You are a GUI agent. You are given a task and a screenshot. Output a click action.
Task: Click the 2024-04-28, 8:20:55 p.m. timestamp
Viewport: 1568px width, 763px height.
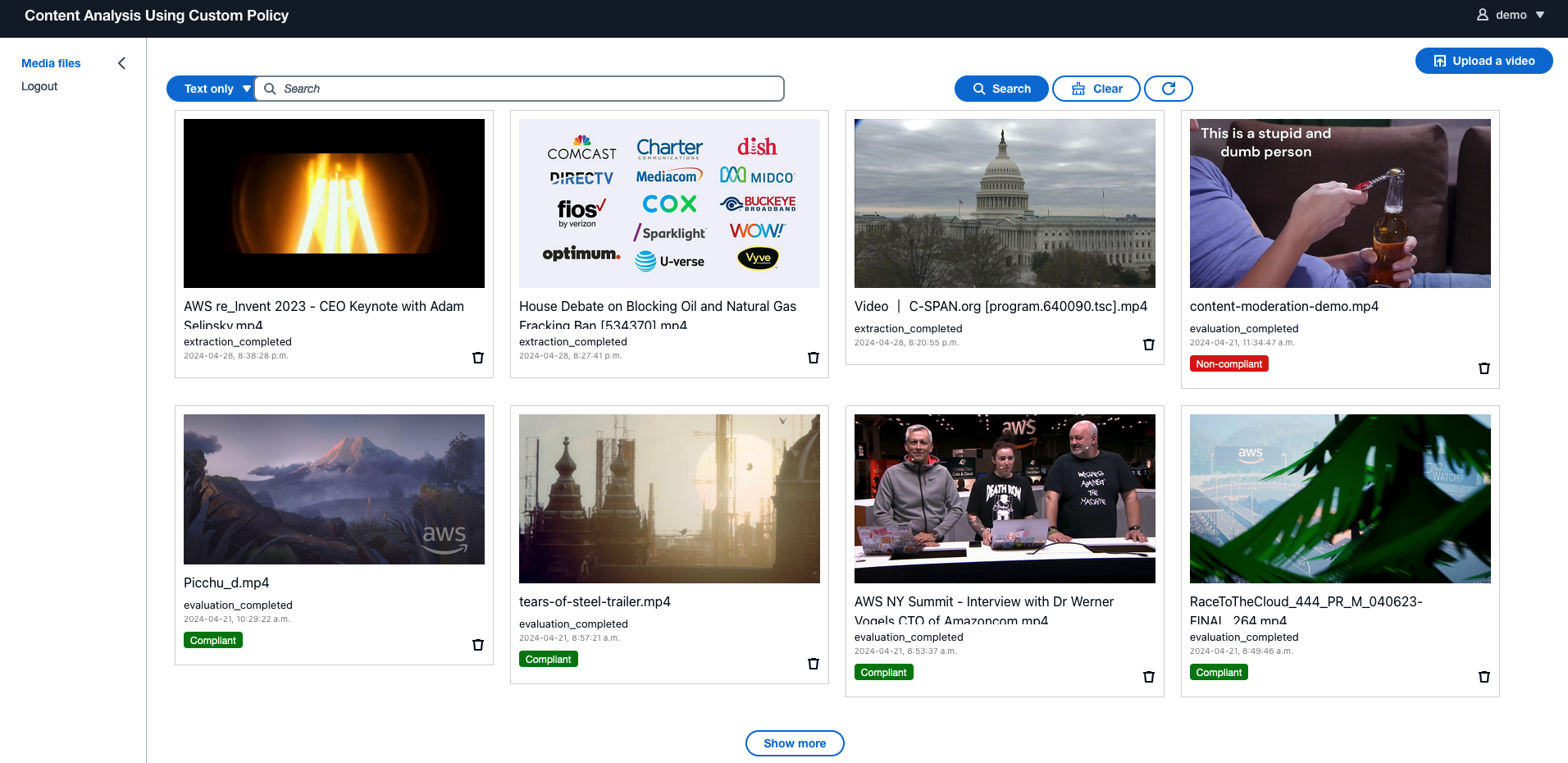click(907, 343)
